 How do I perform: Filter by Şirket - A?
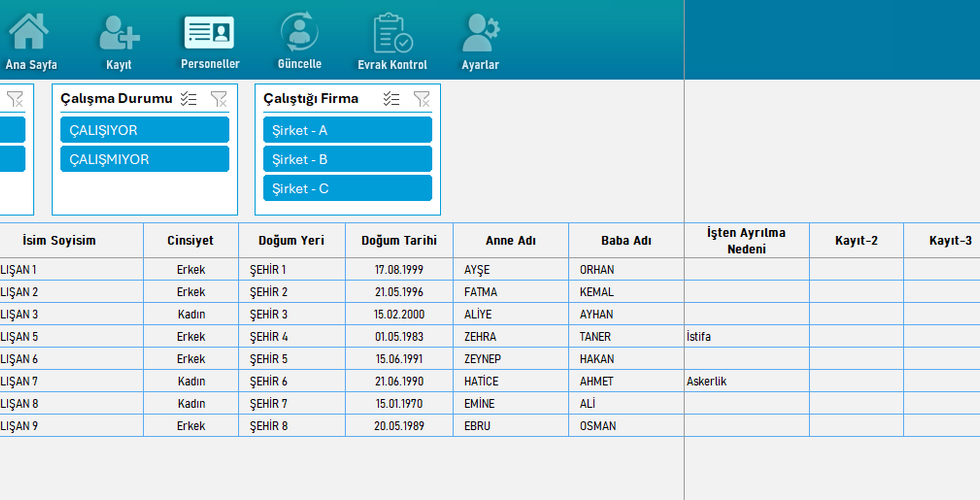point(348,130)
